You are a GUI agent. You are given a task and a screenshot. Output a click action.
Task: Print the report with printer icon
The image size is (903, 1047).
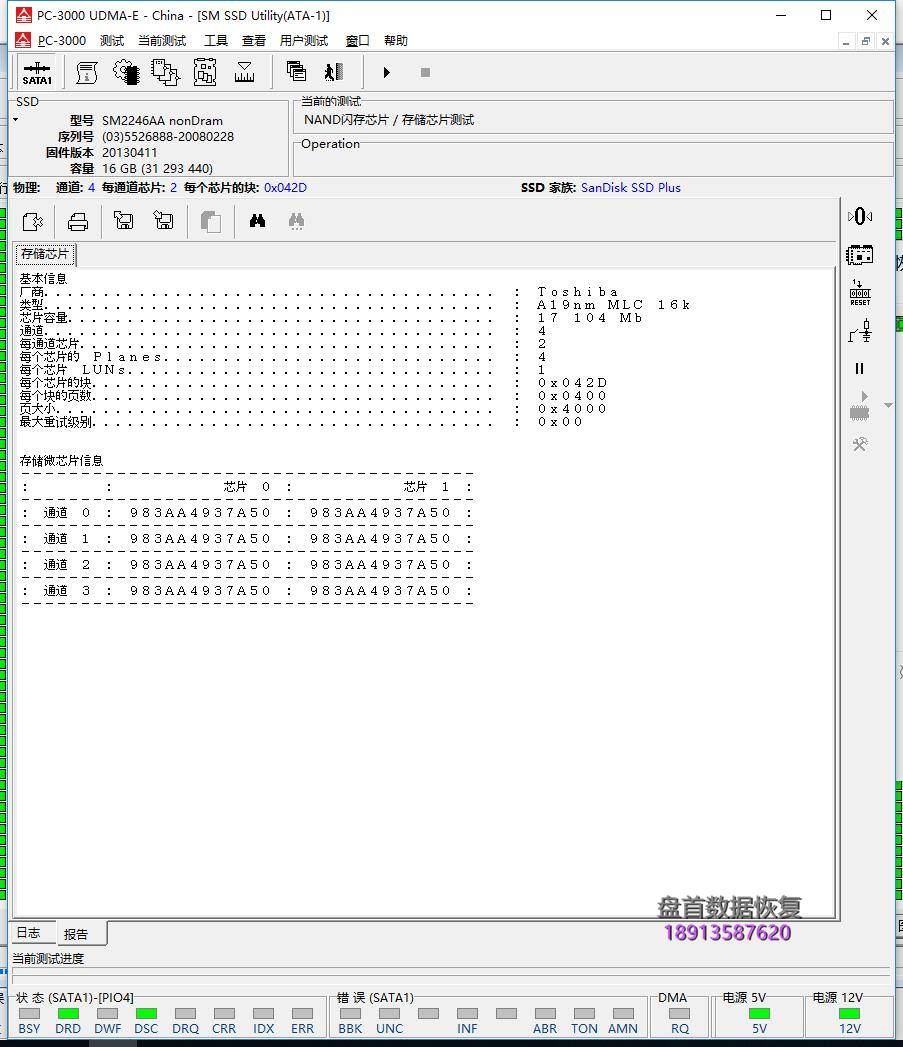[77, 221]
